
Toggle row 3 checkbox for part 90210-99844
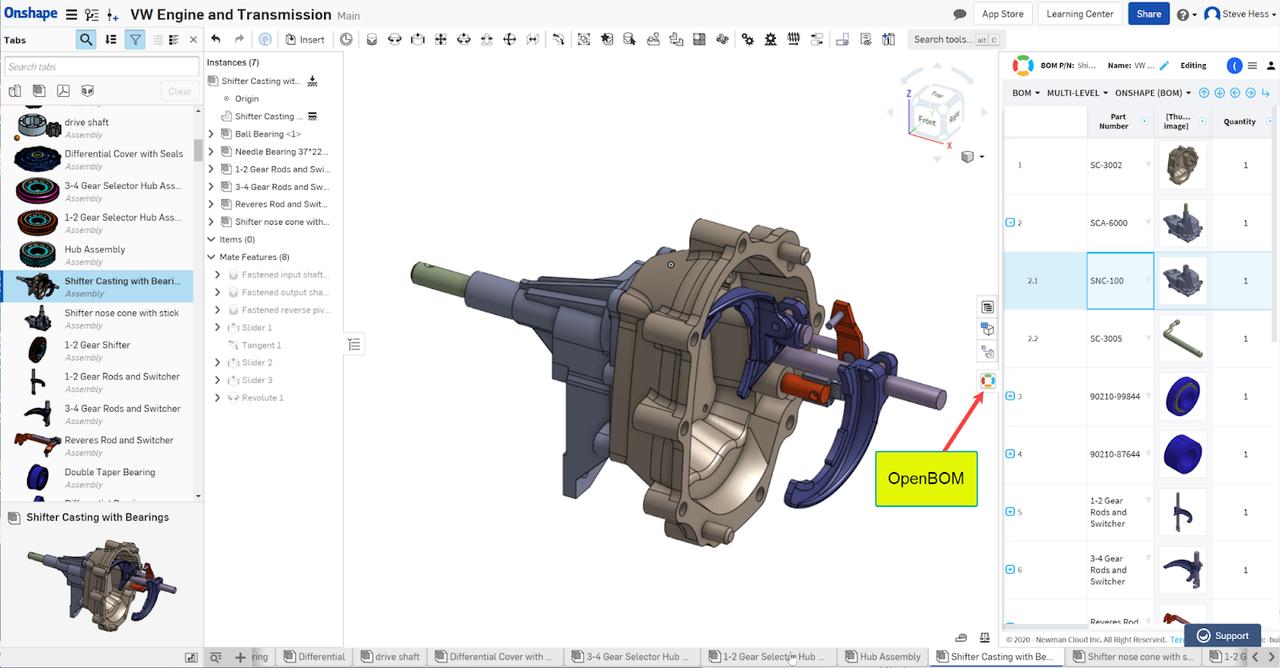pyautogui.click(x=1012, y=396)
